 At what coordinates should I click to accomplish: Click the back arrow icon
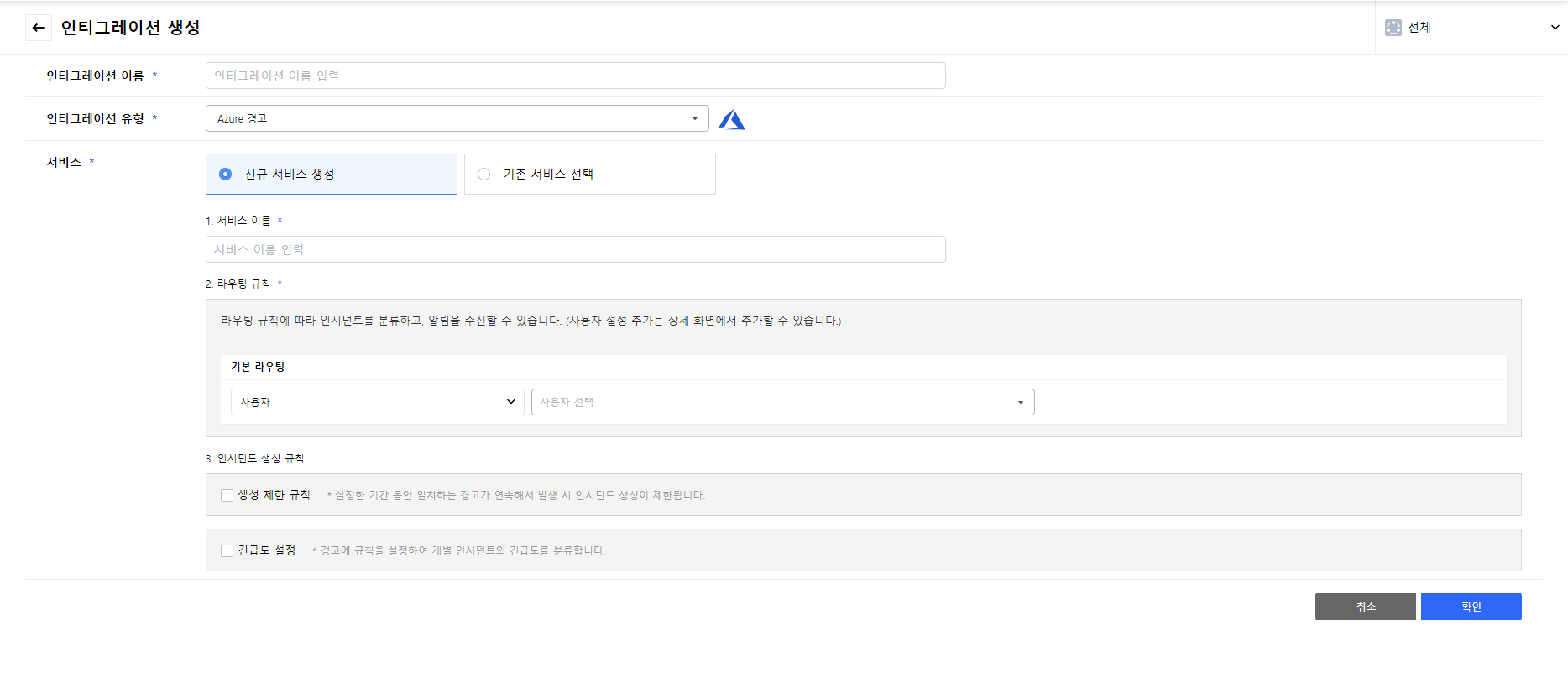point(39,28)
